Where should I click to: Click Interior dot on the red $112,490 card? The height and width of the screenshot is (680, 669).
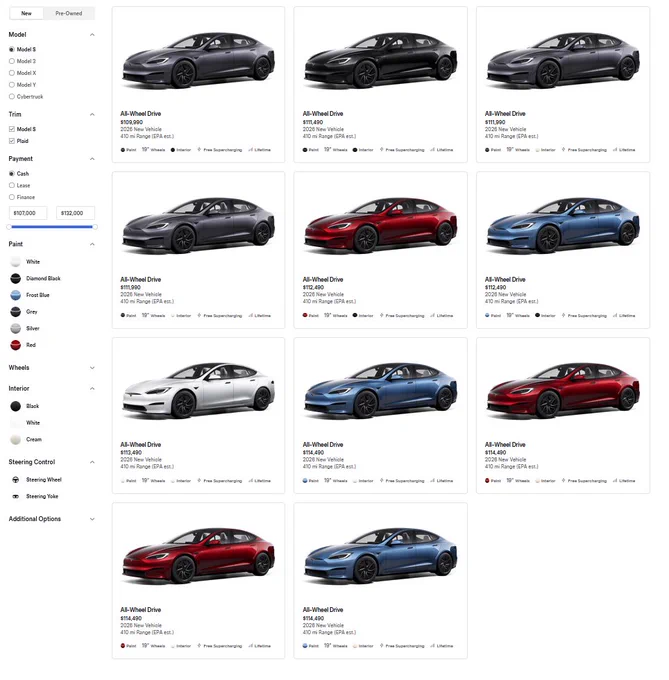tap(355, 315)
